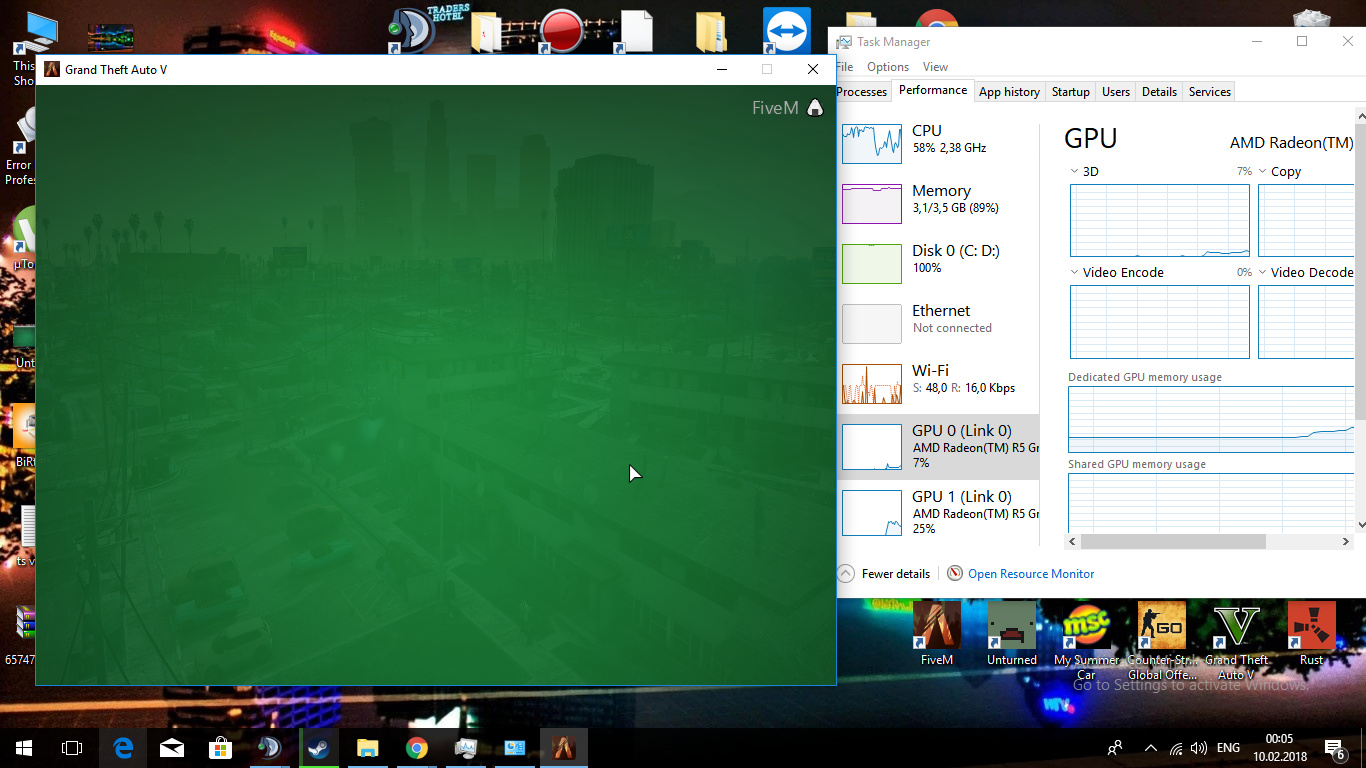Switch to the App history tab

[1009, 92]
